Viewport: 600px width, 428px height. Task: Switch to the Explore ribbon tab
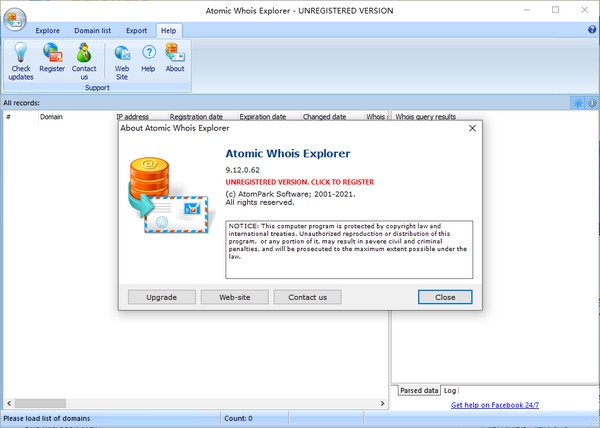47,31
